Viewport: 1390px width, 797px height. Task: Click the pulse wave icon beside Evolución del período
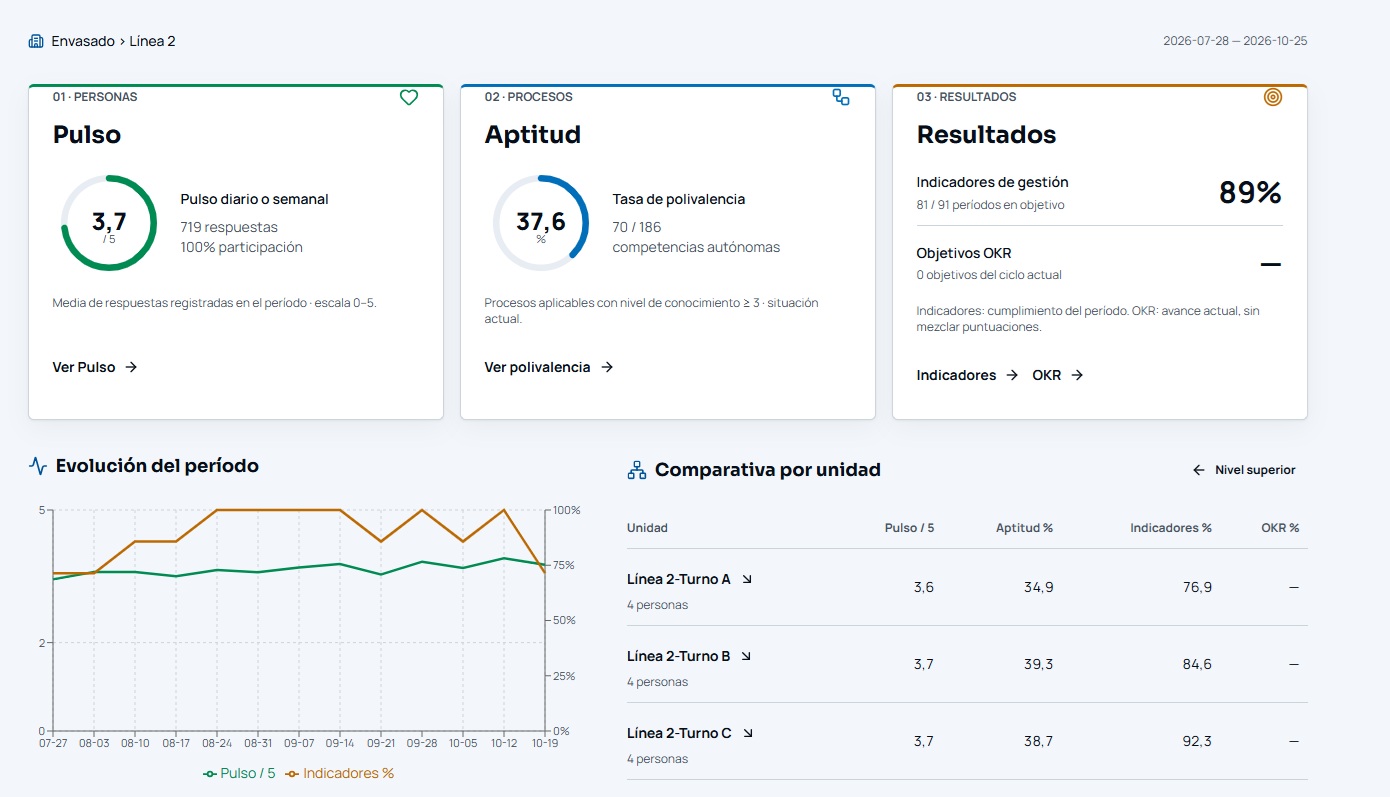[38, 466]
